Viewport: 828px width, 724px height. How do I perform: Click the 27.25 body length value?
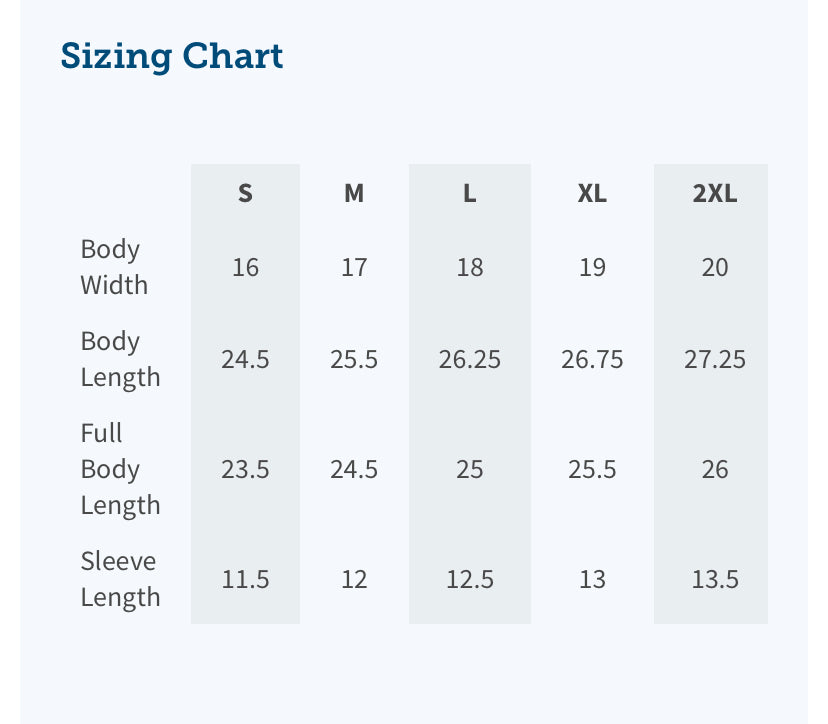714,359
